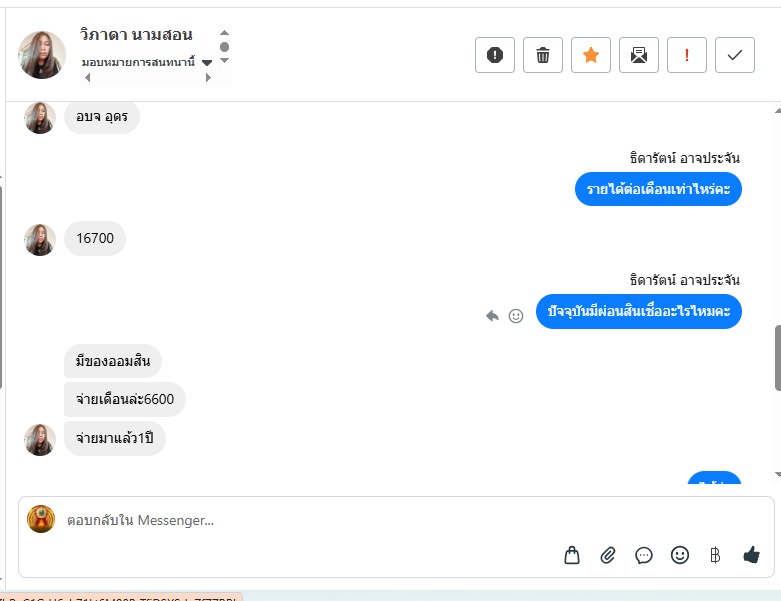Open saved replies speech bubble icon

[644, 555]
